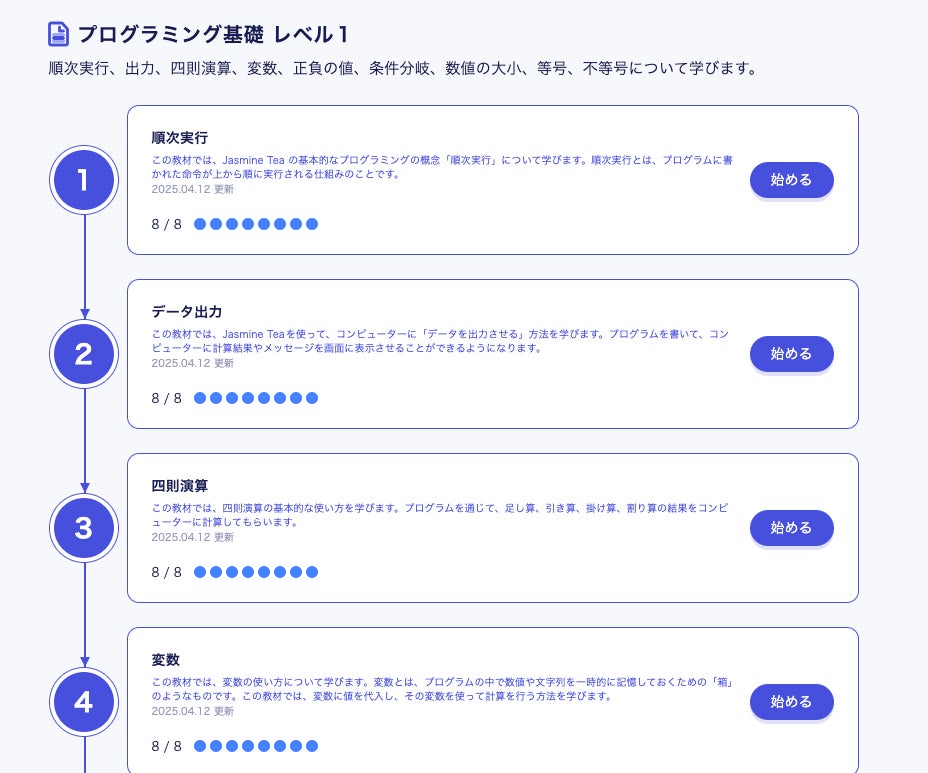Click the first progress dot on 順次実行 card

pos(200,224)
